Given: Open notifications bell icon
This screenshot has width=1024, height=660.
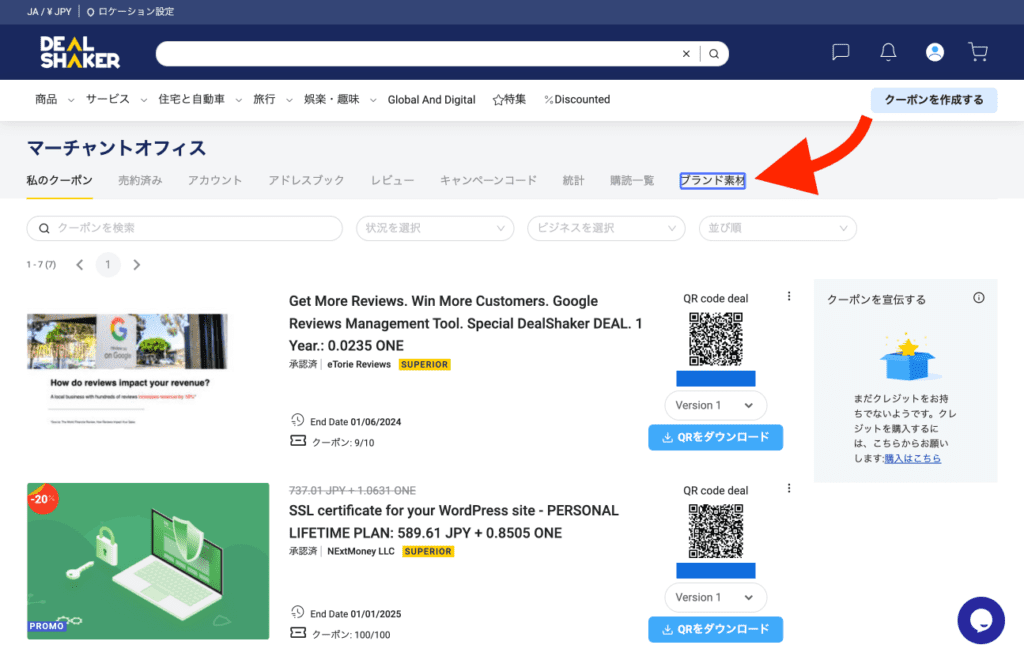Looking at the screenshot, I should point(888,52).
